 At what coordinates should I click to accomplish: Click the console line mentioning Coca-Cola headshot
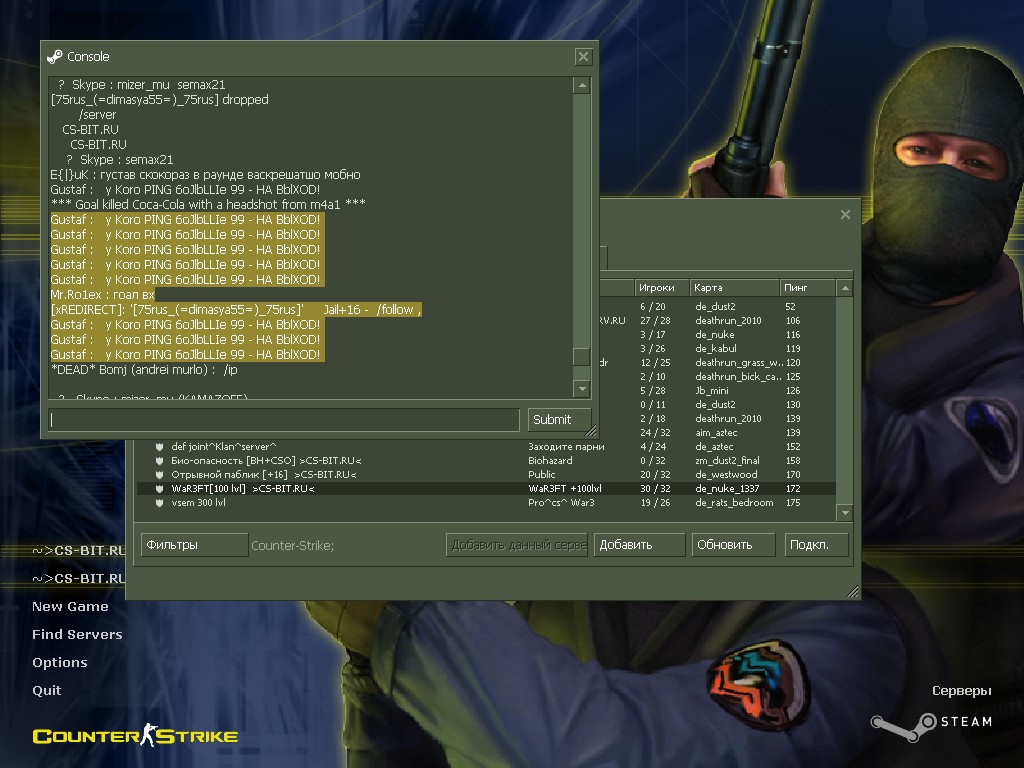click(208, 204)
